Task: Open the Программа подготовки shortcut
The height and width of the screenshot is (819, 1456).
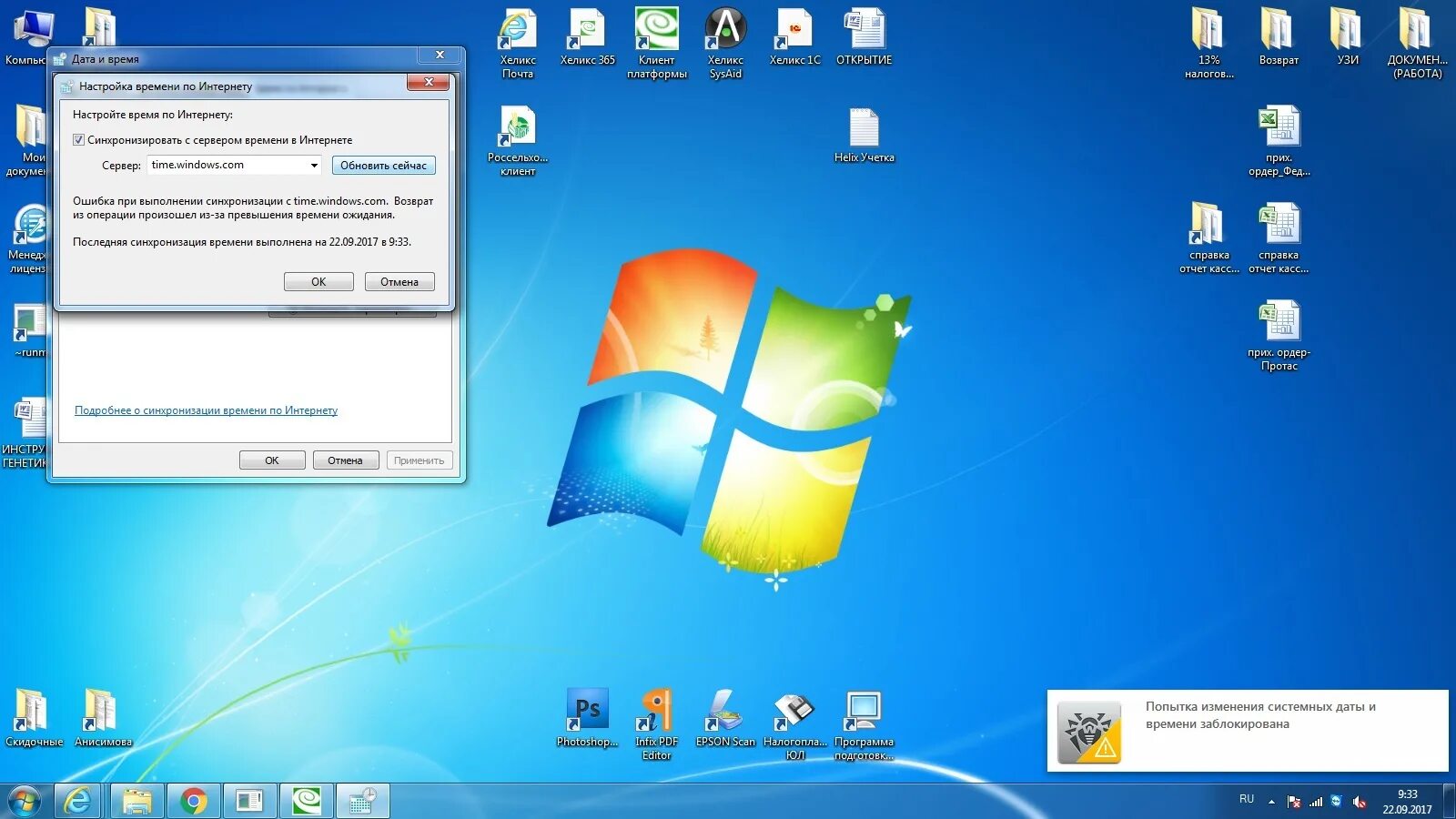Action: coord(864,724)
